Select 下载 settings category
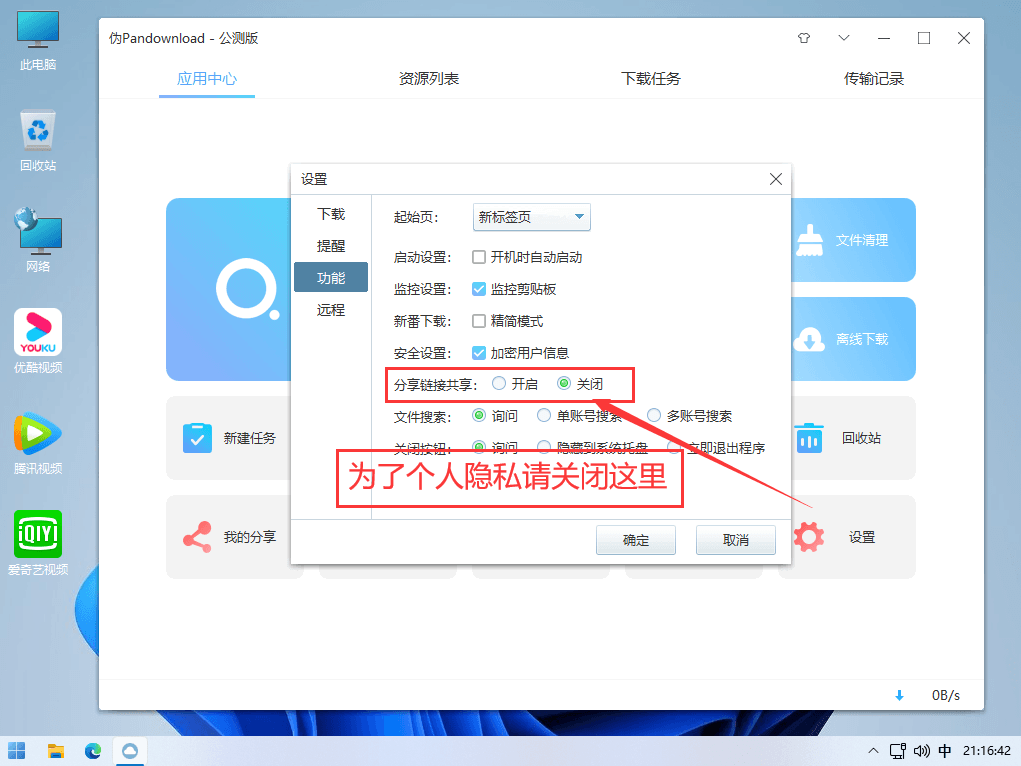Screen dimensions: 1021x766 331,214
